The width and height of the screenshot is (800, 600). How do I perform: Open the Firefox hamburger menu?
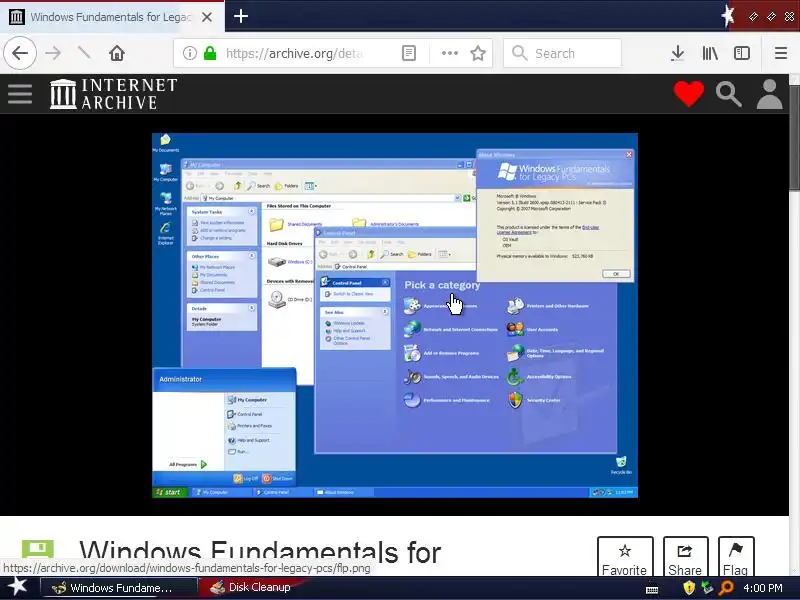pos(781,53)
